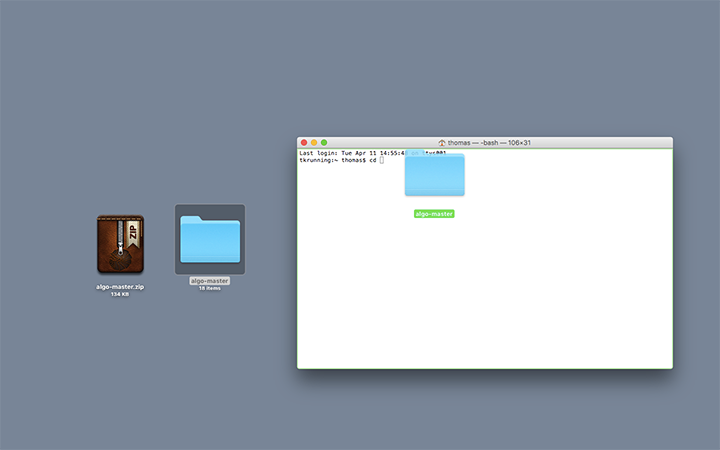Click the "algo-master" label under the desktop folder
The width and height of the screenshot is (720, 450).
(209, 281)
